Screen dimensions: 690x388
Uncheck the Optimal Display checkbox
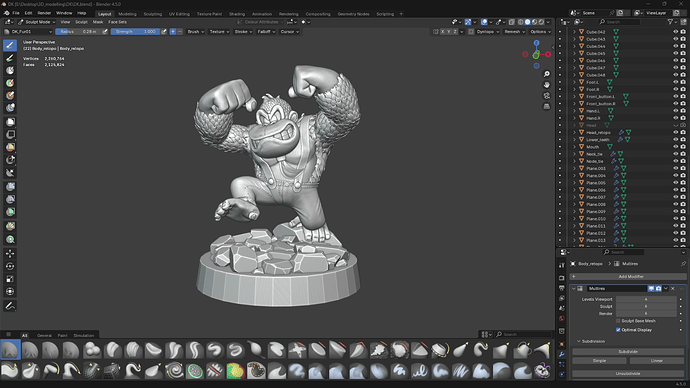[618, 329]
